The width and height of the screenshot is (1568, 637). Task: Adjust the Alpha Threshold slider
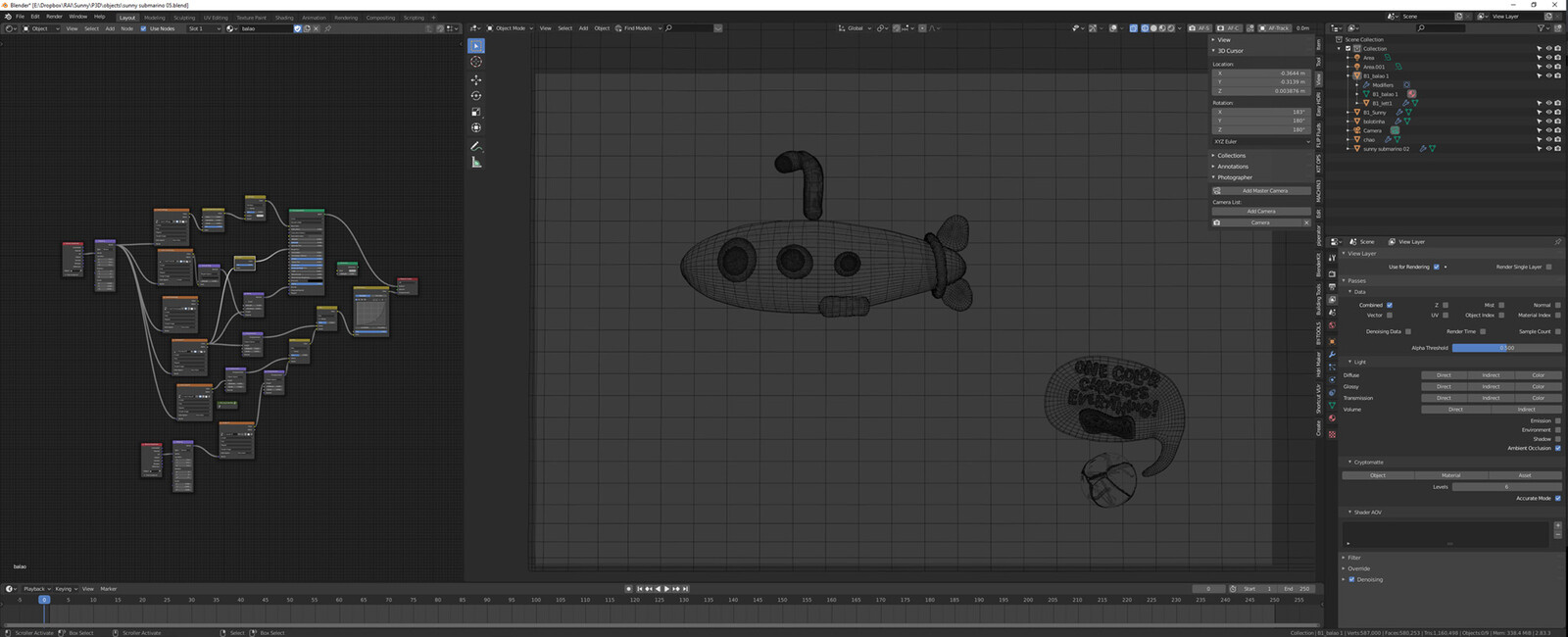coord(1507,348)
